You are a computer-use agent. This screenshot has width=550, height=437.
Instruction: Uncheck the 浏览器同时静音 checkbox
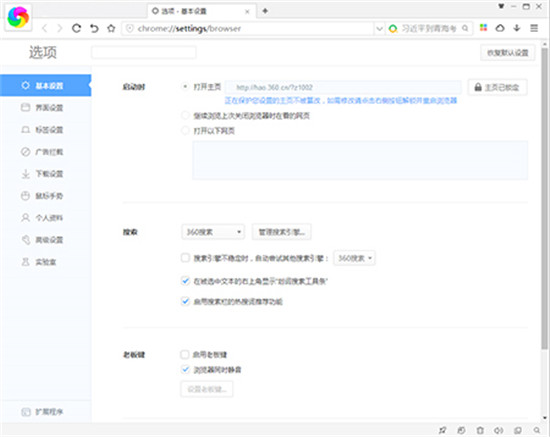pos(185,369)
